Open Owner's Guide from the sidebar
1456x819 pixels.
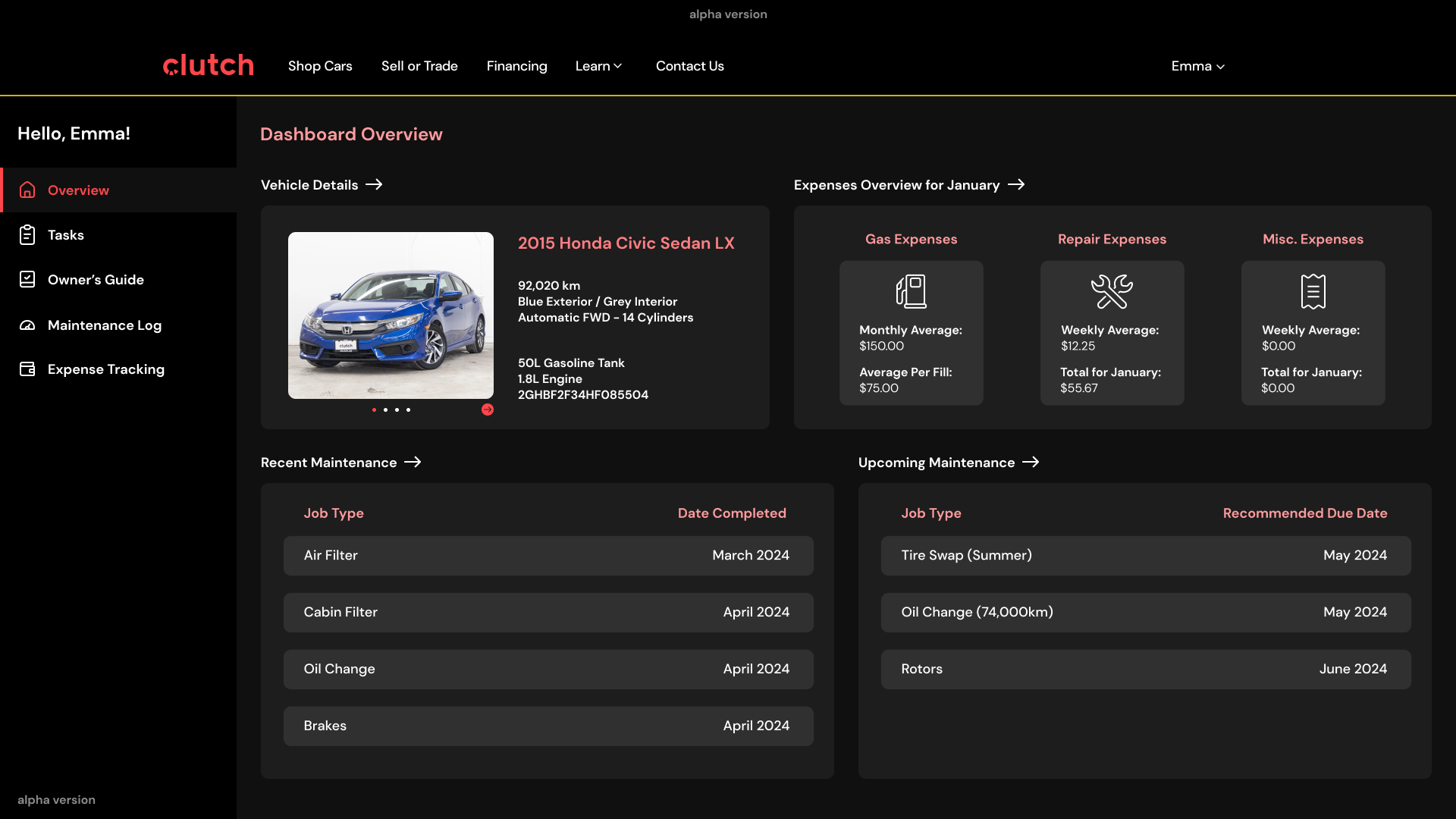(118, 279)
